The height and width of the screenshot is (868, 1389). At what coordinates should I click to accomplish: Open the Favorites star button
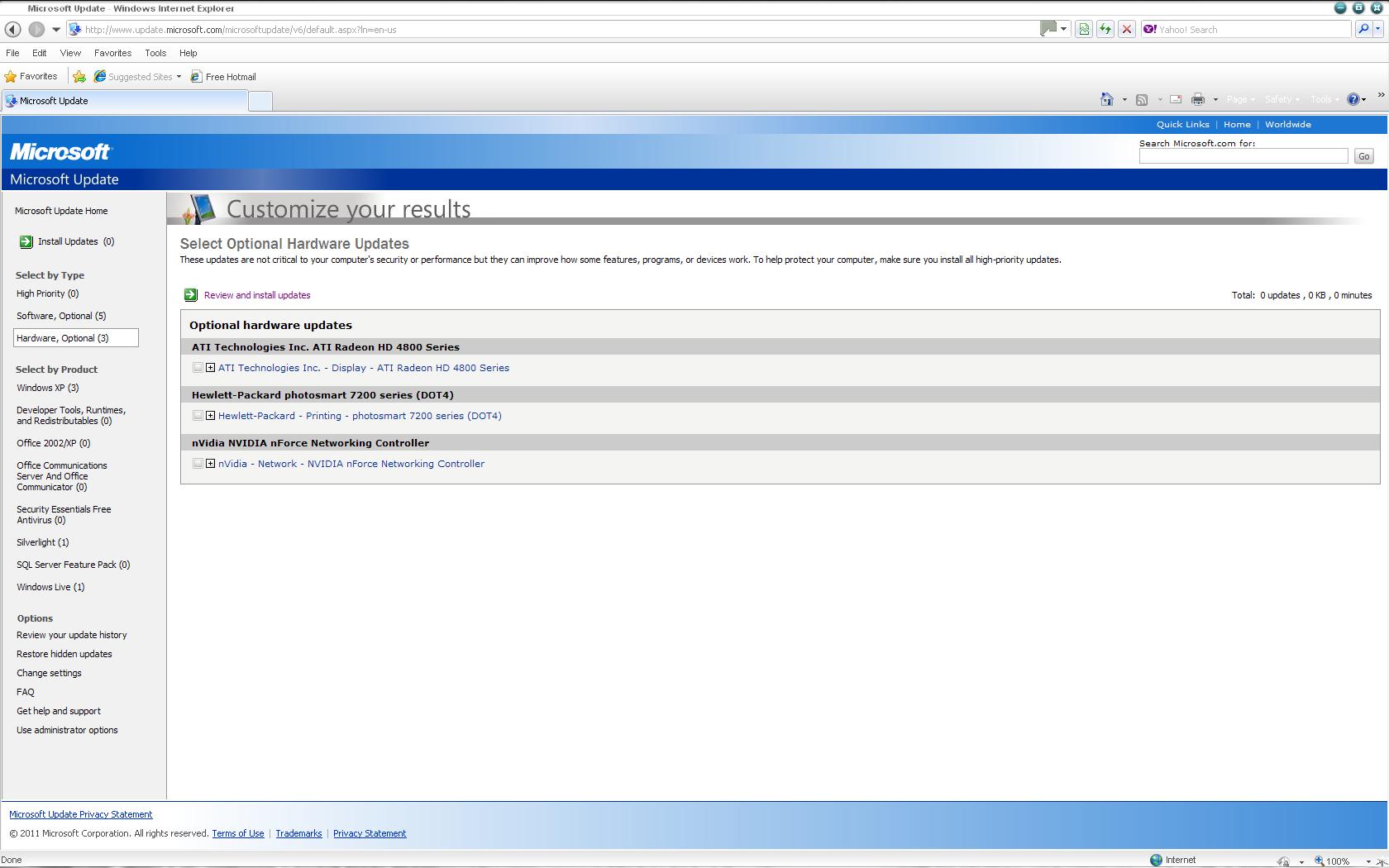click(31, 77)
